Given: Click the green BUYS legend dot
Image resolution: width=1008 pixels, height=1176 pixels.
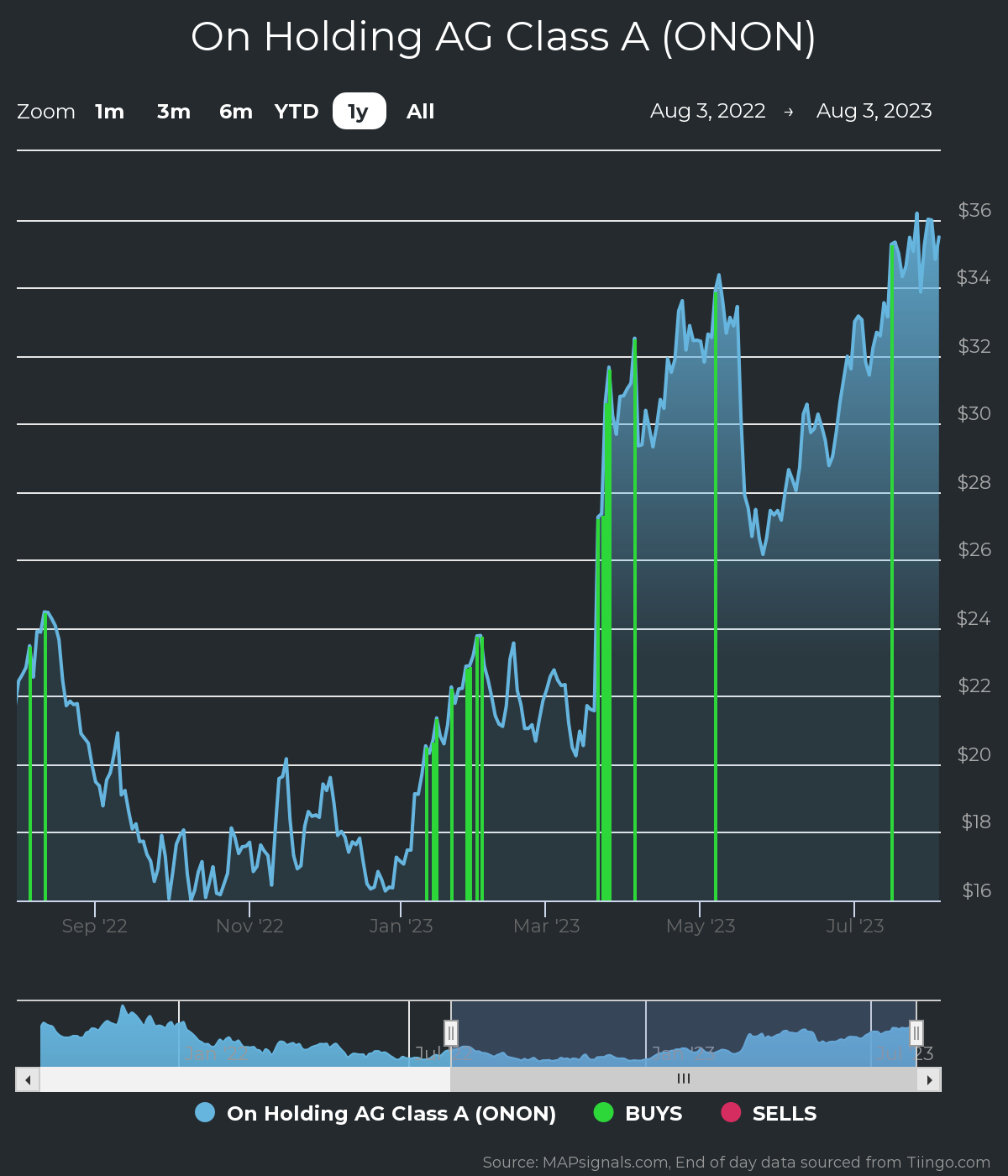Looking at the screenshot, I should (x=603, y=1112).
